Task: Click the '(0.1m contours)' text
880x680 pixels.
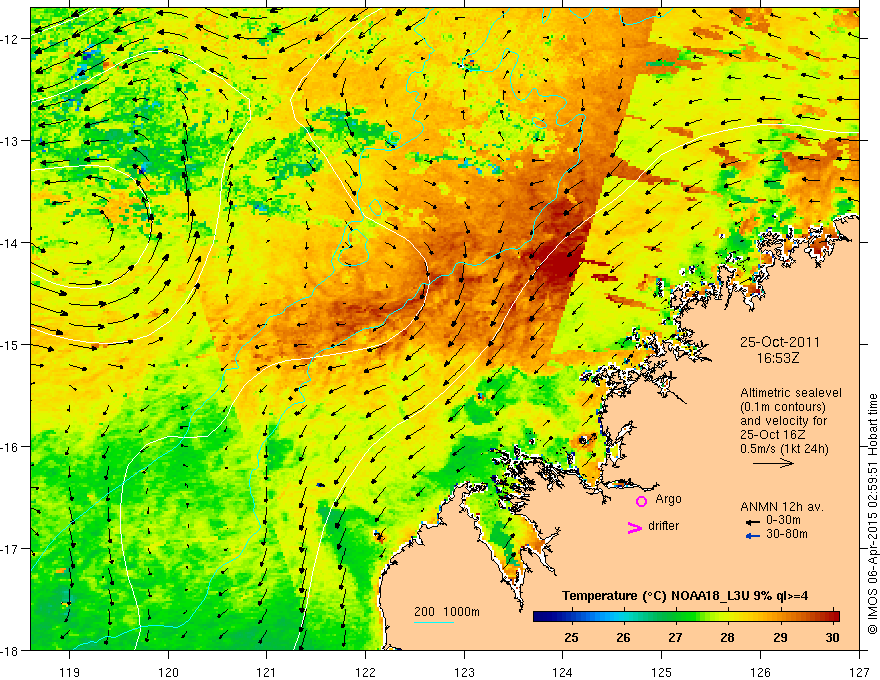Action: click(x=782, y=407)
